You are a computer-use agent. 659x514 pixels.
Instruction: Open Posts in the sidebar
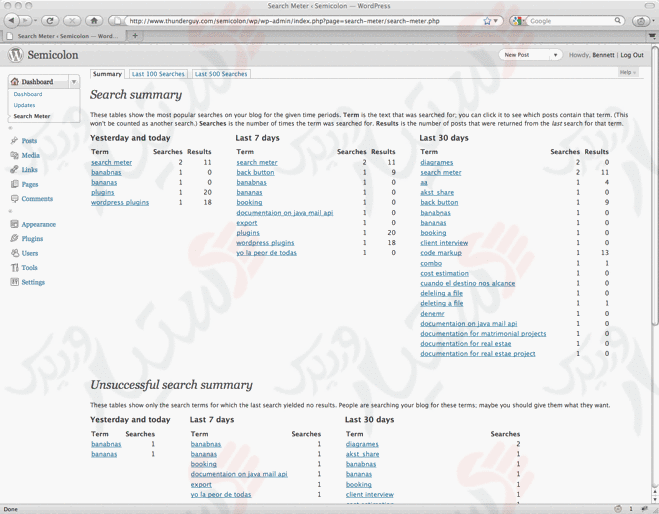tap(29, 141)
